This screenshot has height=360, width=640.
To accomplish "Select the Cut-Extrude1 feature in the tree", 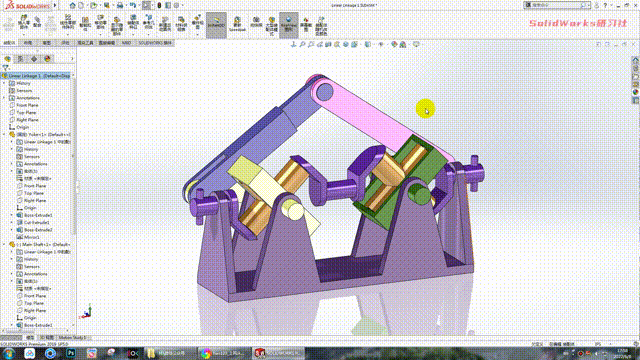I will click(36, 222).
